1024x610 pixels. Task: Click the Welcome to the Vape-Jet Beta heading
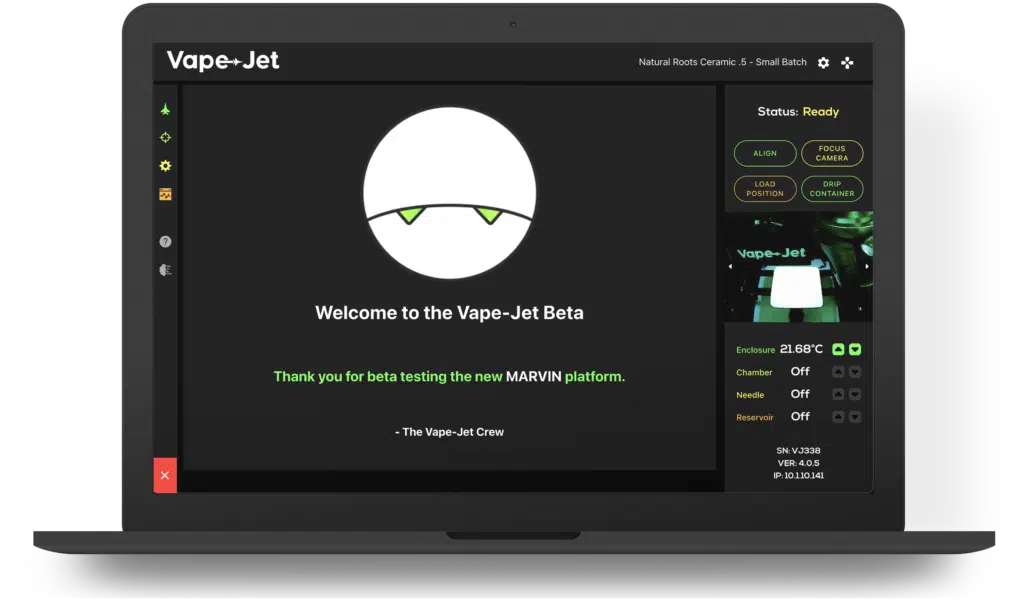tap(449, 313)
